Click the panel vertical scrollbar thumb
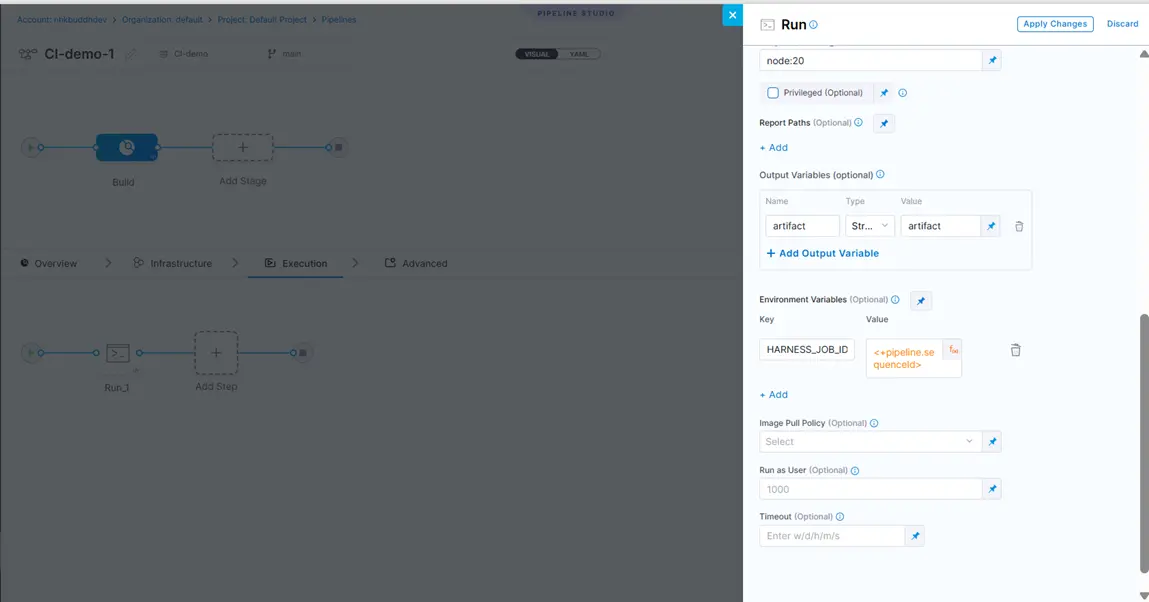 1144,443
